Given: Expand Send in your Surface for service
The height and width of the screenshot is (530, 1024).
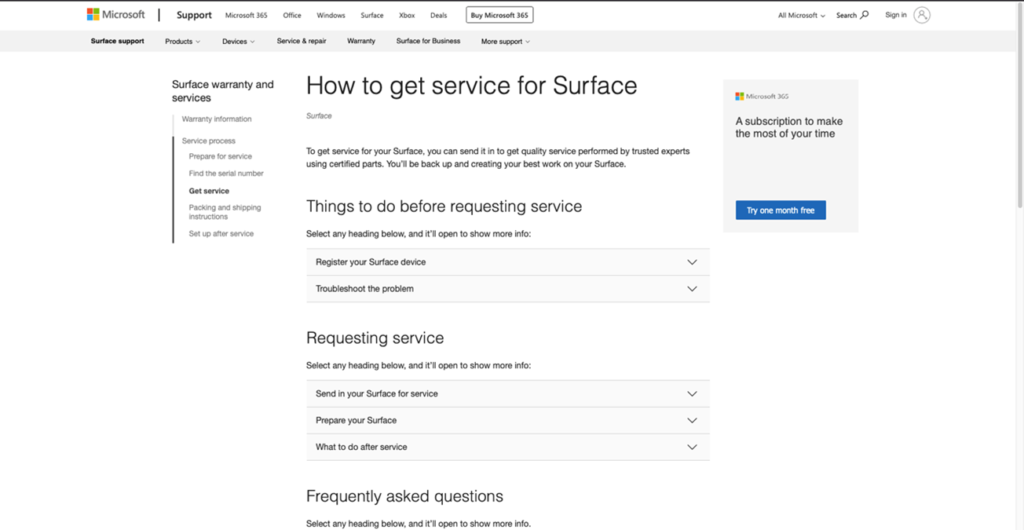Looking at the screenshot, I should coord(508,394).
